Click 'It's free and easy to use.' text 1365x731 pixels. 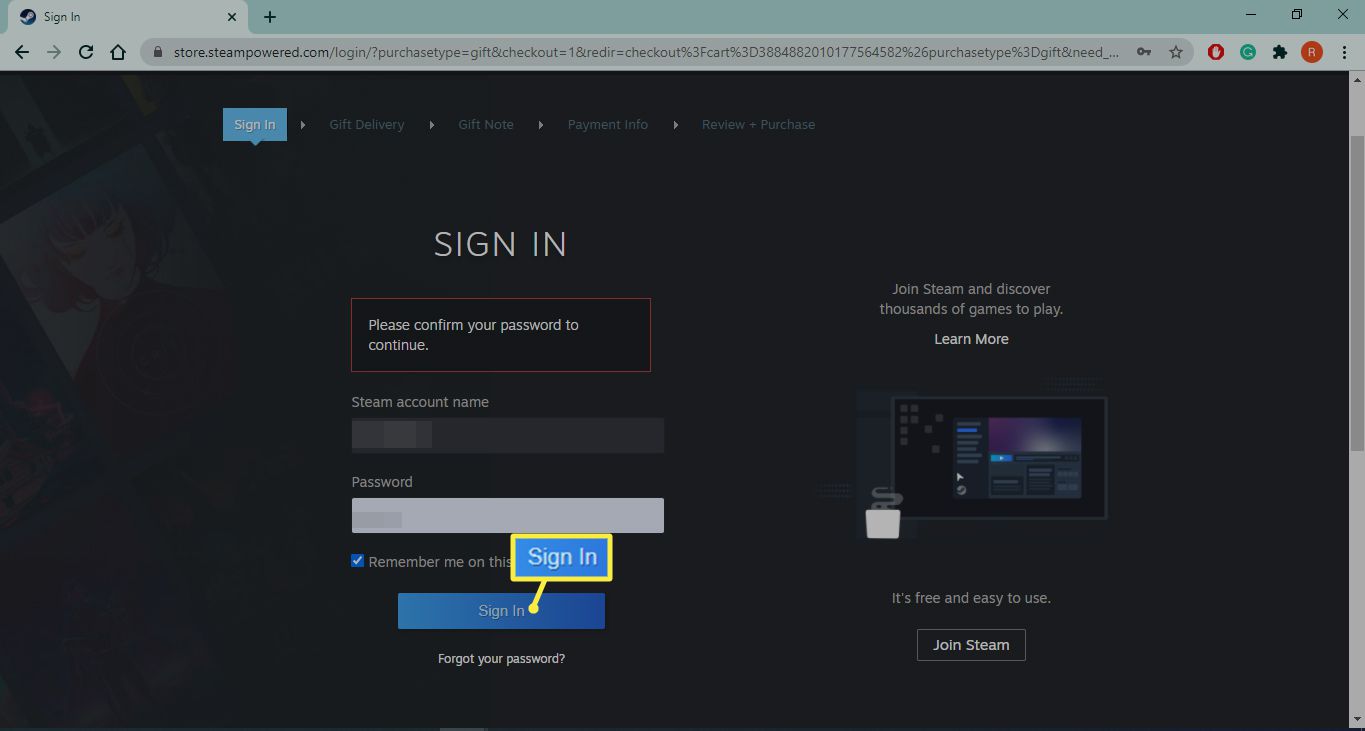(x=971, y=598)
